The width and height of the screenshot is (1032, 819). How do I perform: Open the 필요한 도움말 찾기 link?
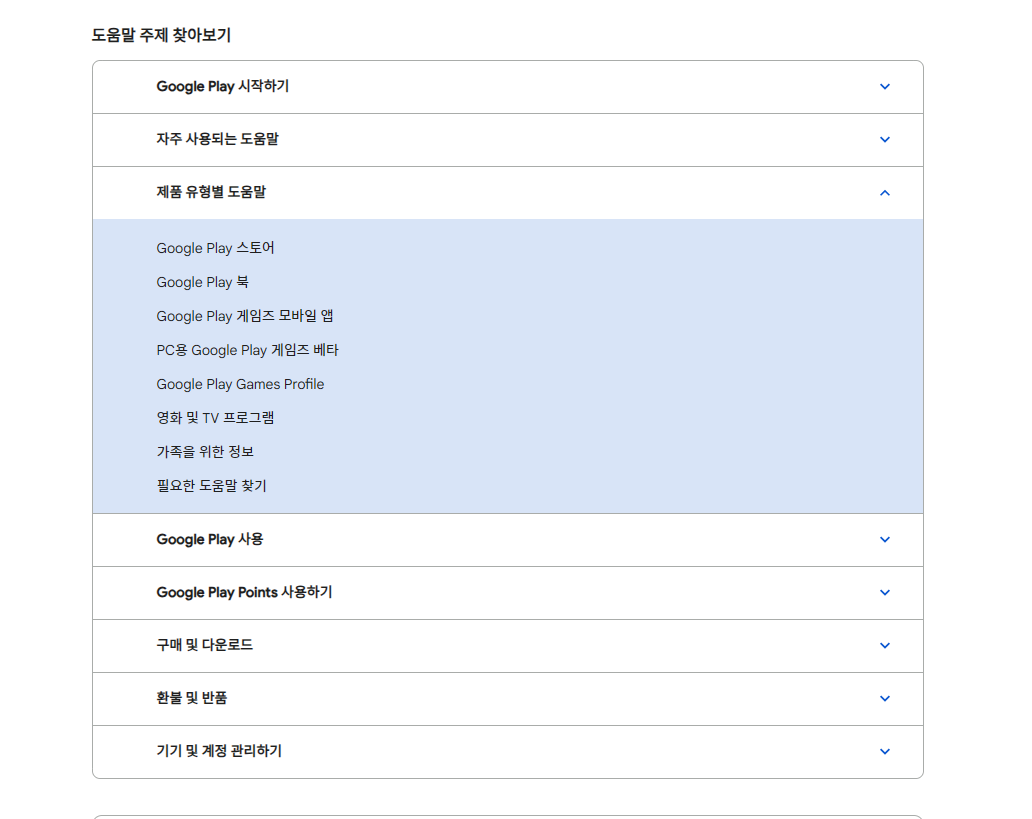click(211, 486)
